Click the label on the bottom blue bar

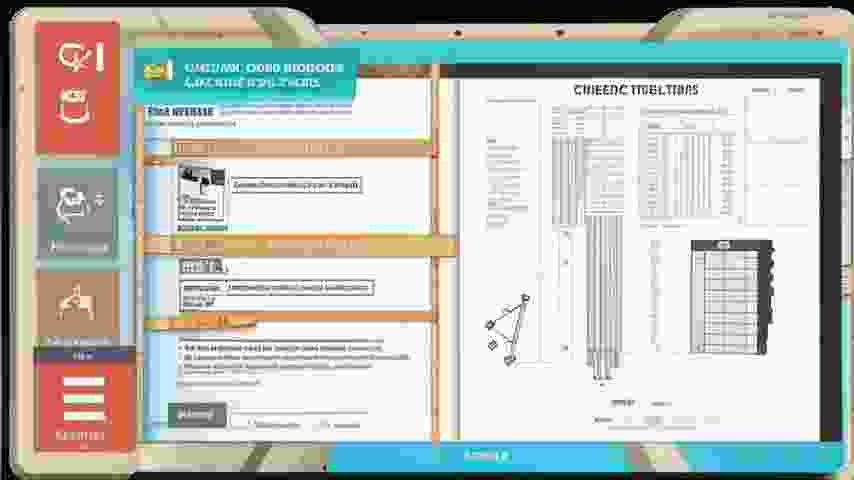point(486,456)
